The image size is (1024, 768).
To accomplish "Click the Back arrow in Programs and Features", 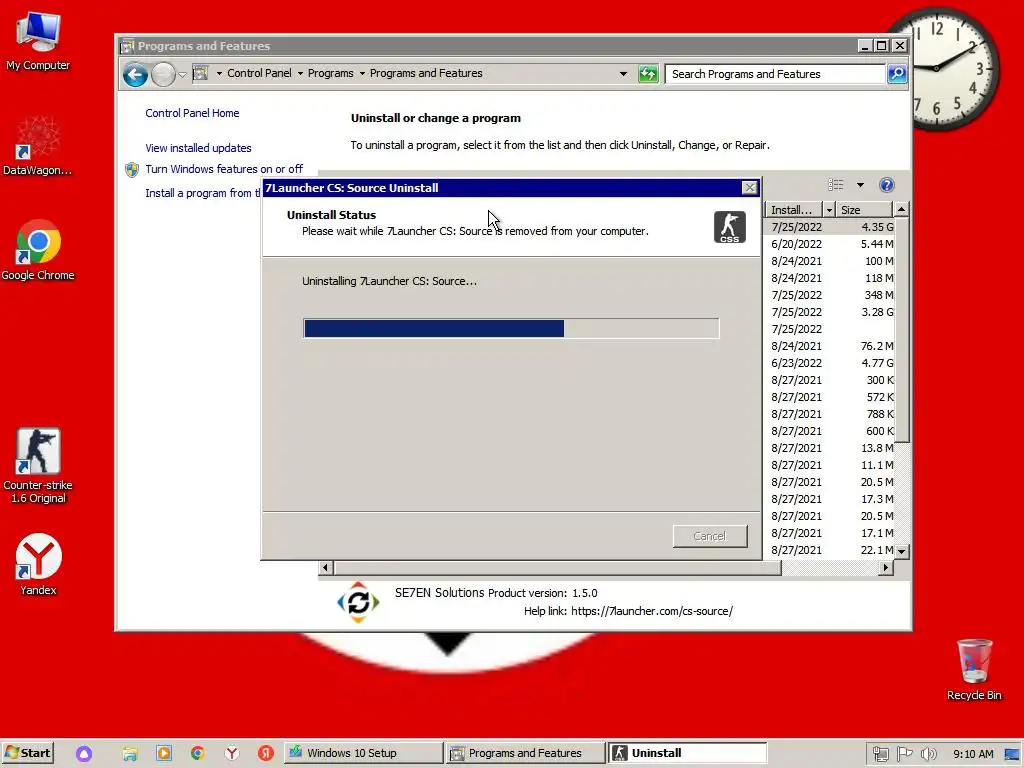I will [x=135, y=74].
